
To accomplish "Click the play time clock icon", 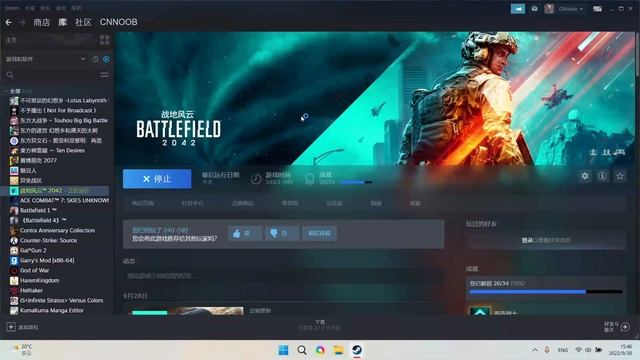I will tap(256, 179).
